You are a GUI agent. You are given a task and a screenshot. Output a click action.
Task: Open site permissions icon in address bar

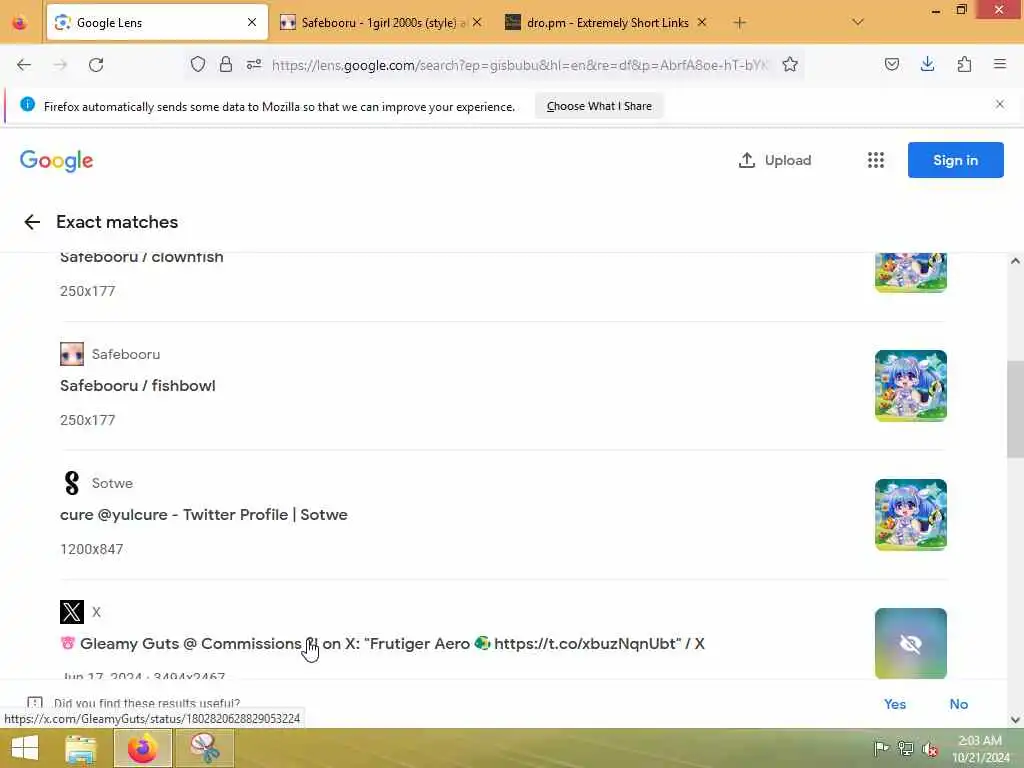click(254, 64)
